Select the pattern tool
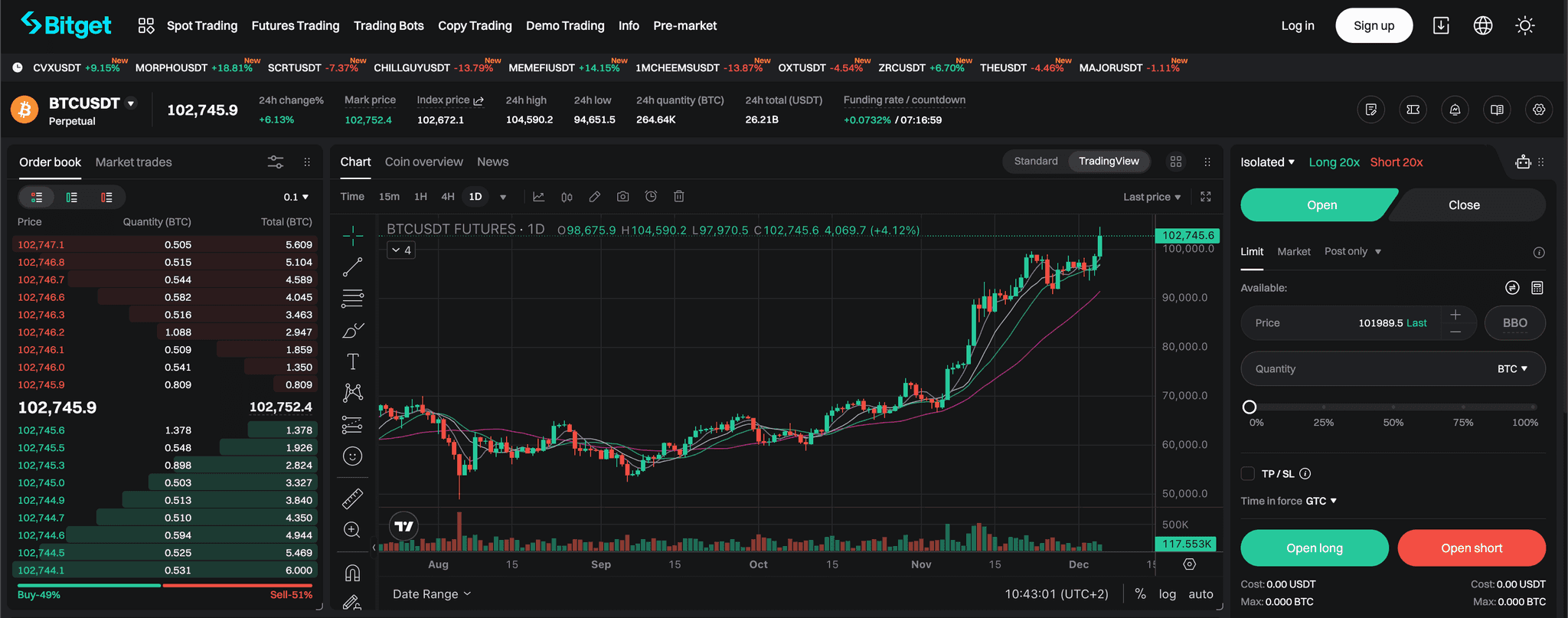Image resolution: width=1568 pixels, height=618 pixels. [352, 393]
